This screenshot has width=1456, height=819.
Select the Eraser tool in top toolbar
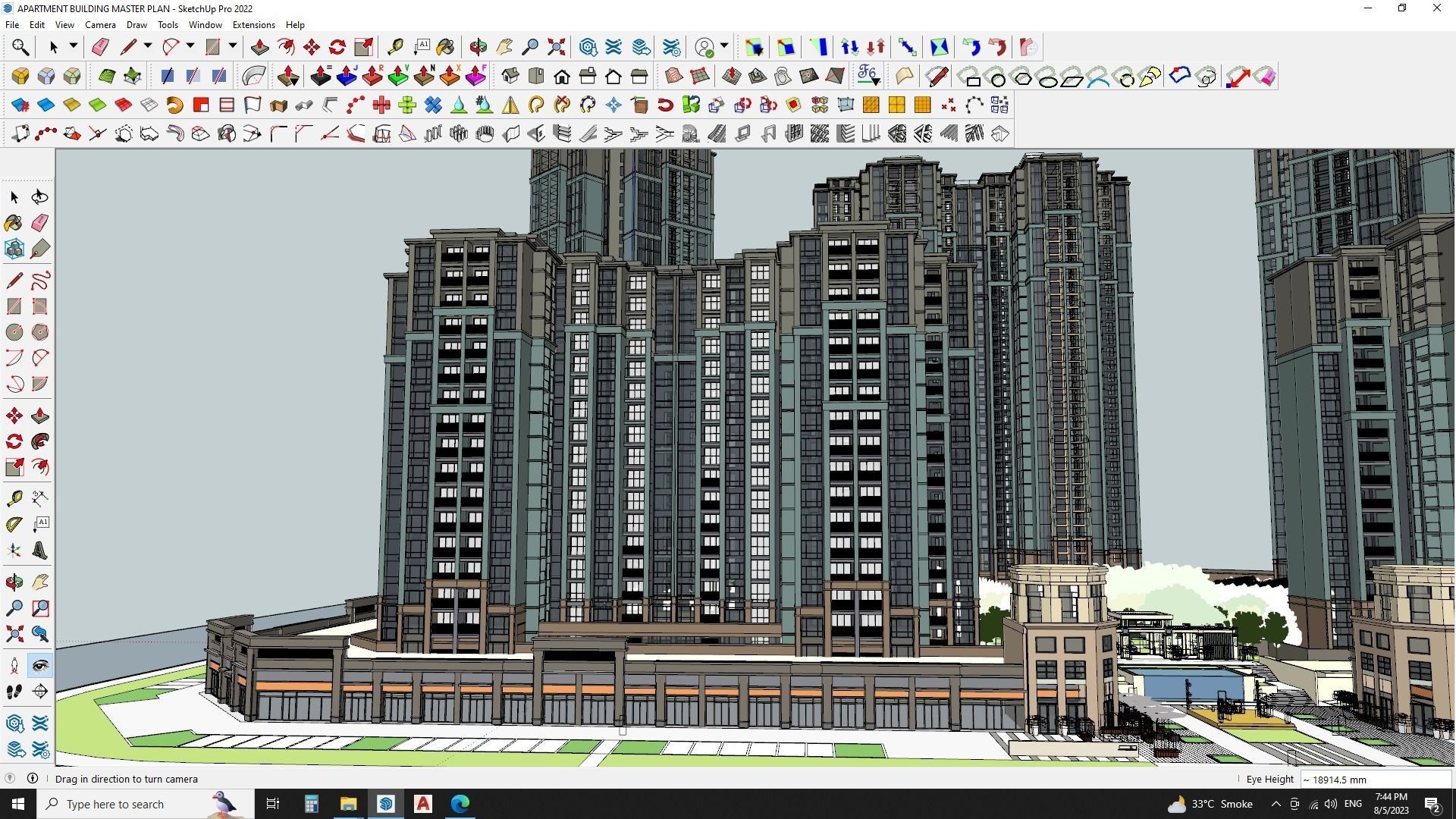100,47
